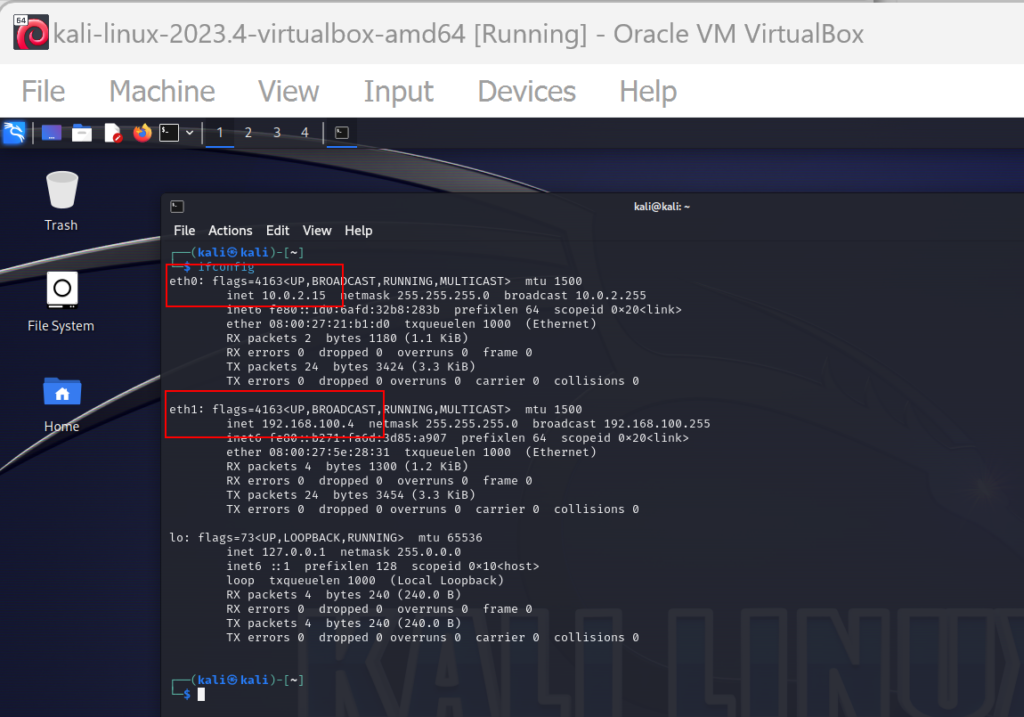This screenshot has width=1024, height=717.
Task: Open the terminal's Actions menu
Action: point(230,231)
